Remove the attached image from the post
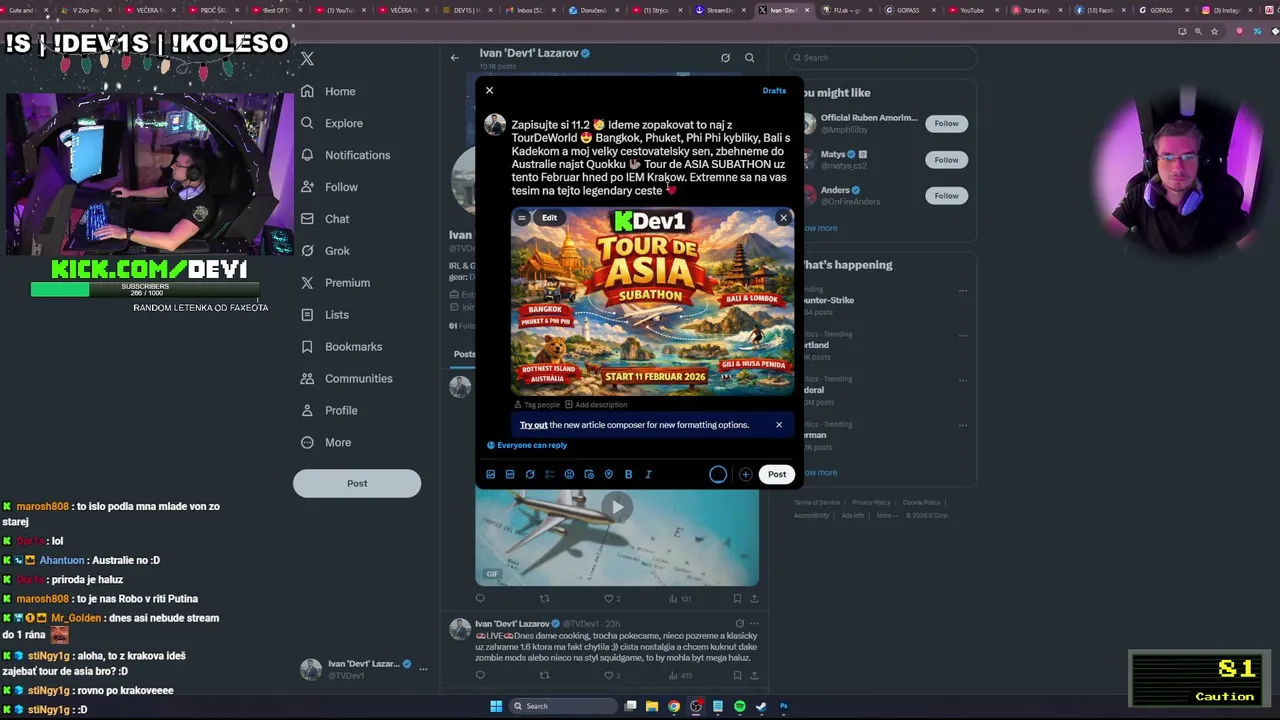Viewport: 1280px width, 720px height. click(x=784, y=218)
